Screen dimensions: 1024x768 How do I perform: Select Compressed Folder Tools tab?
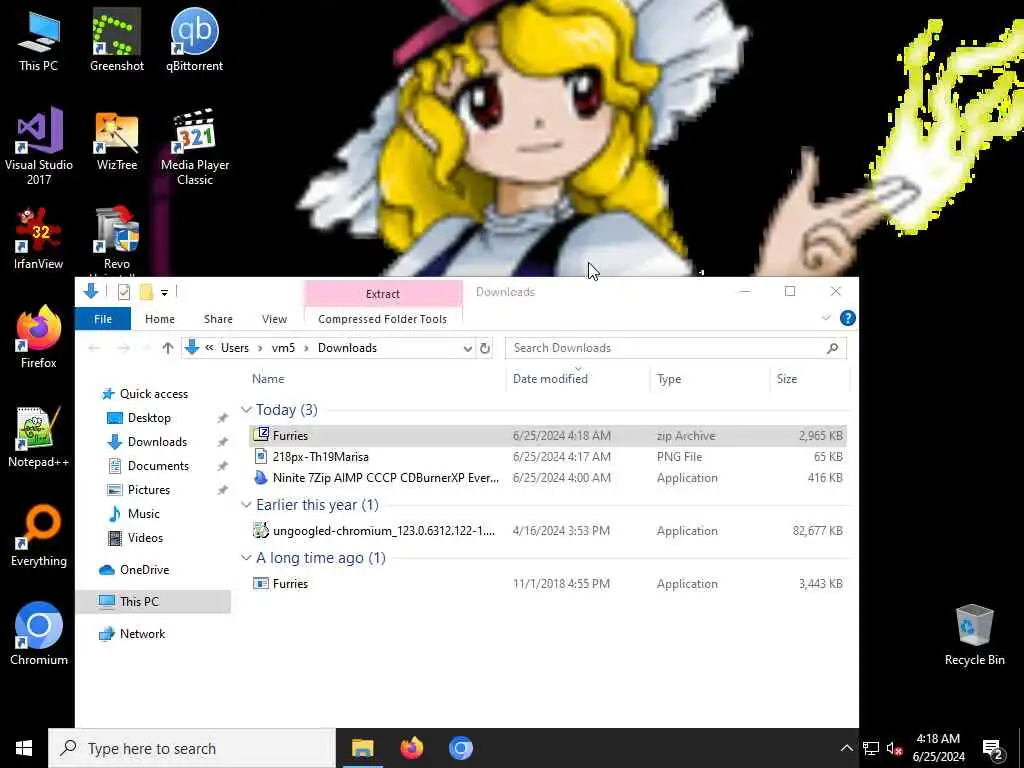click(x=383, y=319)
